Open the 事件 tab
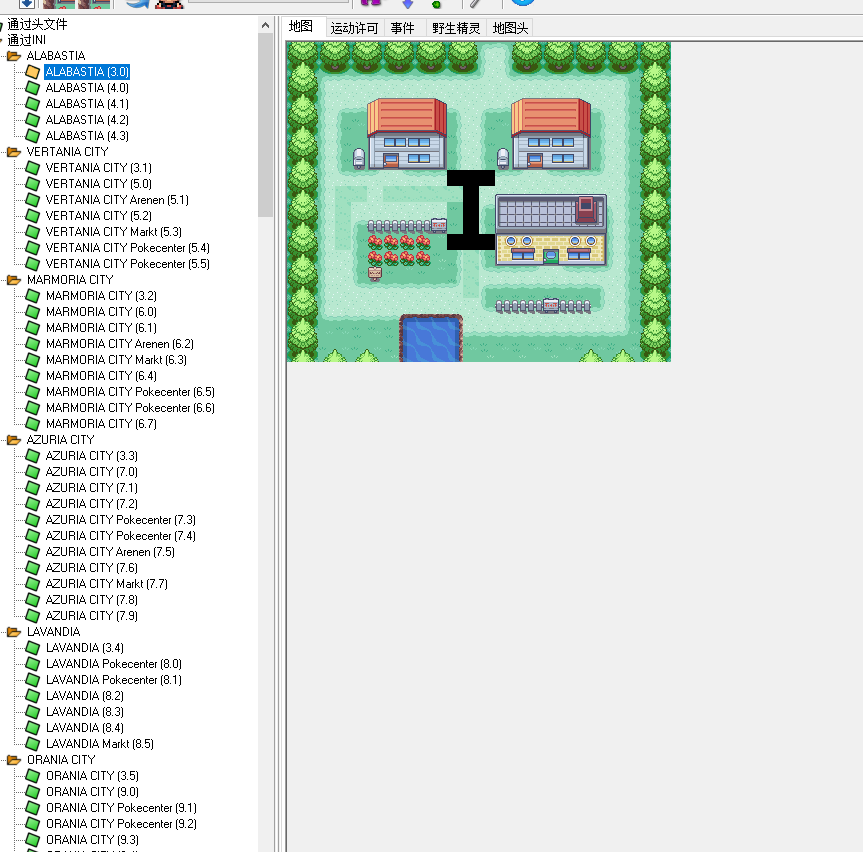Viewport: 863px width, 852px height. click(x=402, y=28)
